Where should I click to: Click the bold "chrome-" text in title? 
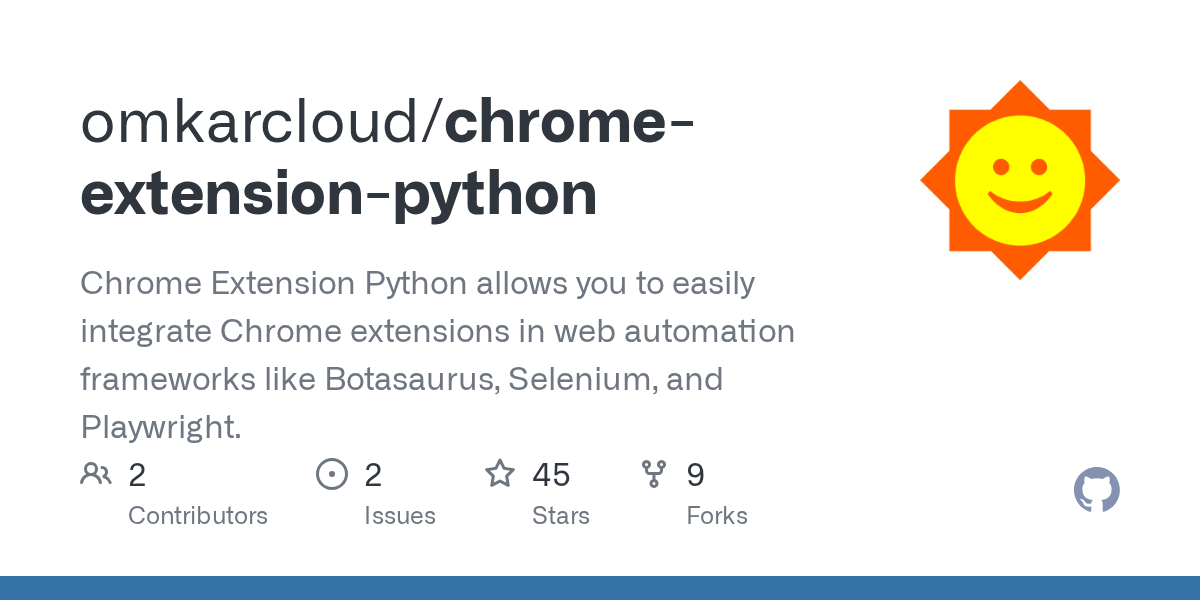click(x=570, y=124)
